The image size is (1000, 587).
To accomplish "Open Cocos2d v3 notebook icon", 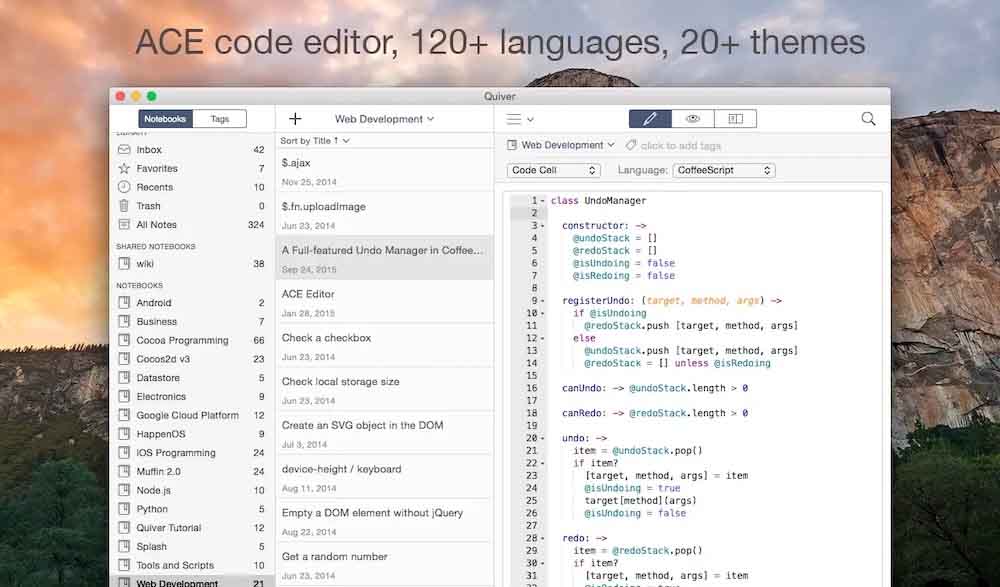I will (x=124, y=359).
